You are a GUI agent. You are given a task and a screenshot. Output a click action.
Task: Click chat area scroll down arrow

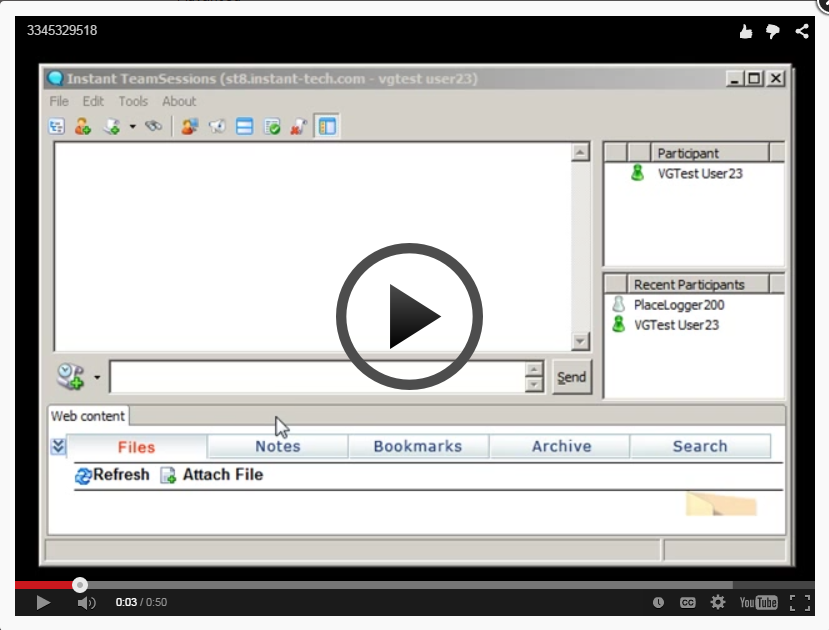pyautogui.click(x=580, y=341)
